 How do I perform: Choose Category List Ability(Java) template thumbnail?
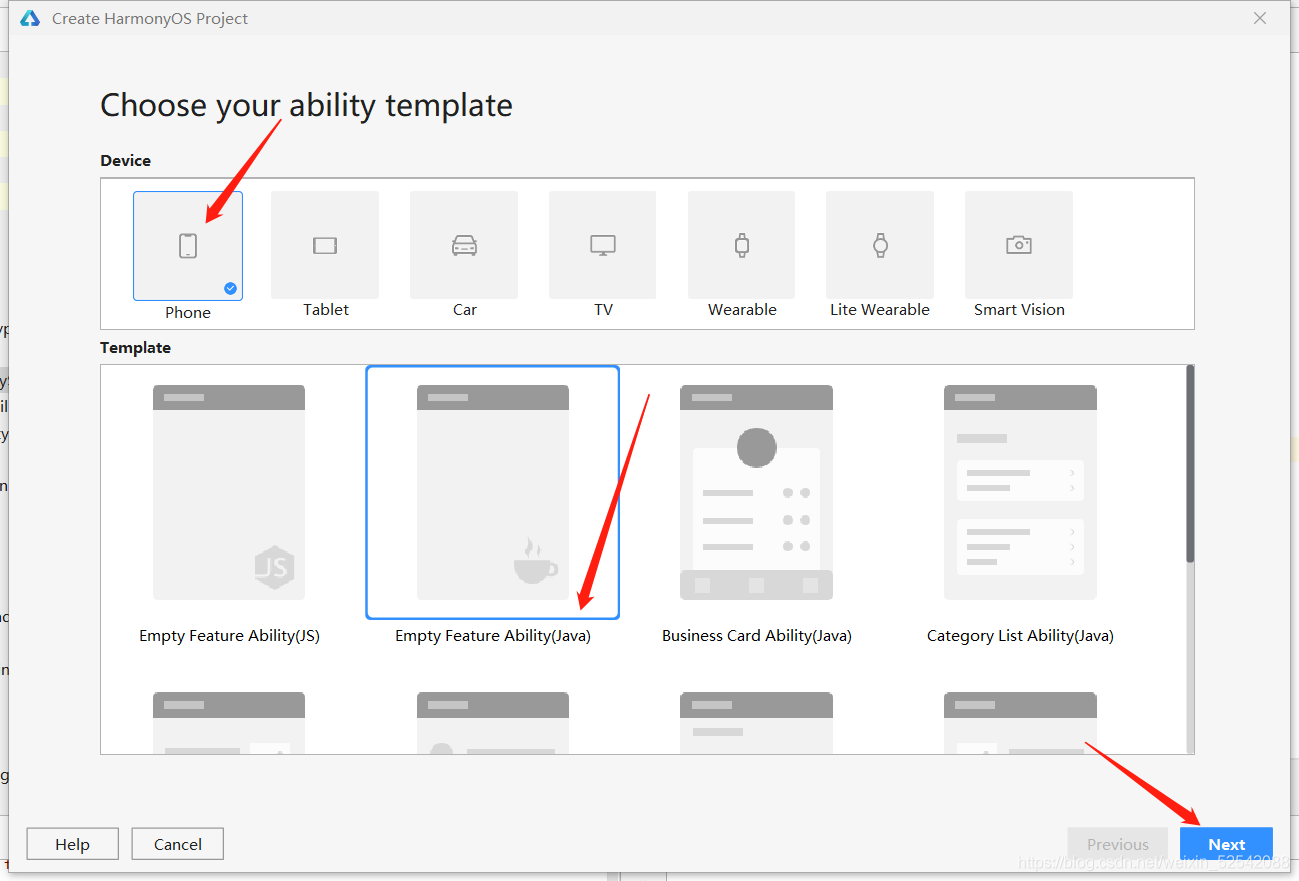[1020, 493]
